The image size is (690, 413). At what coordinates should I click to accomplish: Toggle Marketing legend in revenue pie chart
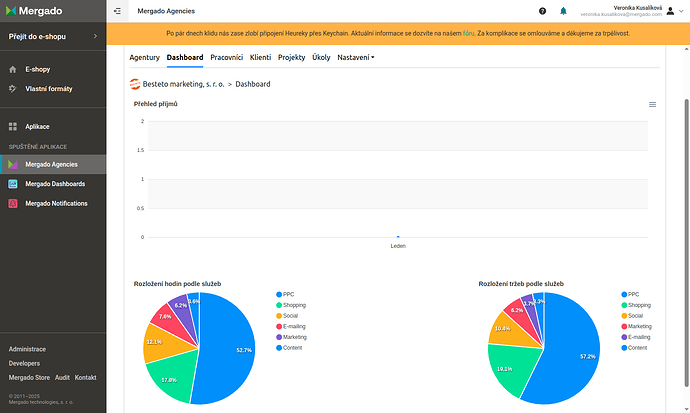pyautogui.click(x=636, y=326)
